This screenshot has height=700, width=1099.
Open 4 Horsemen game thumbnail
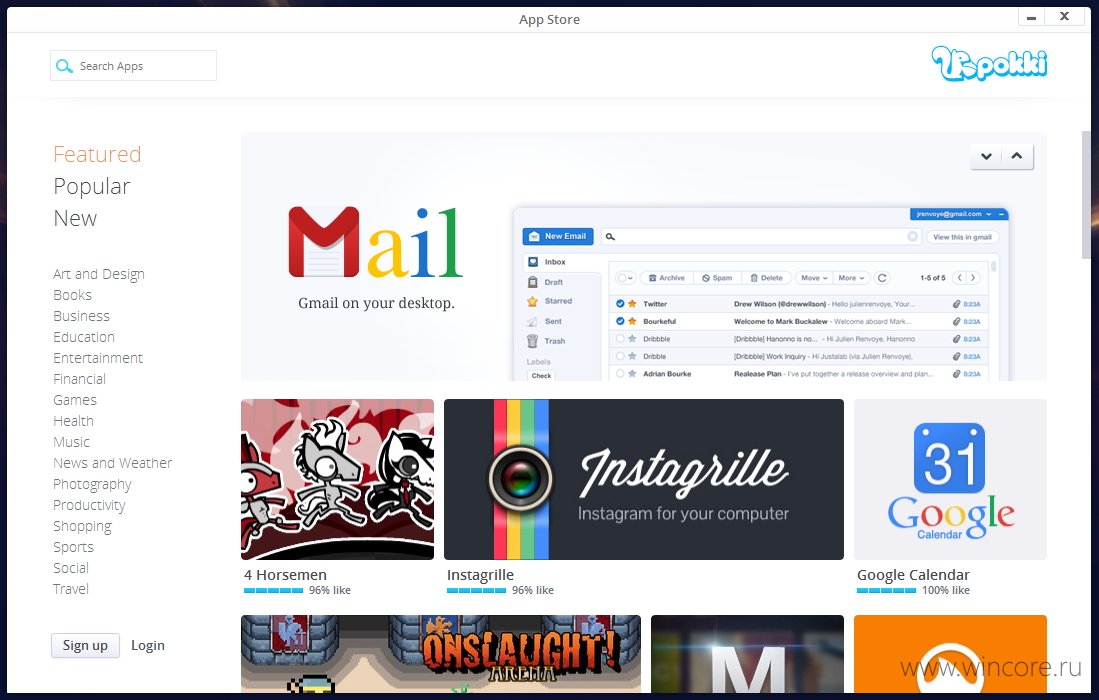tap(337, 479)
